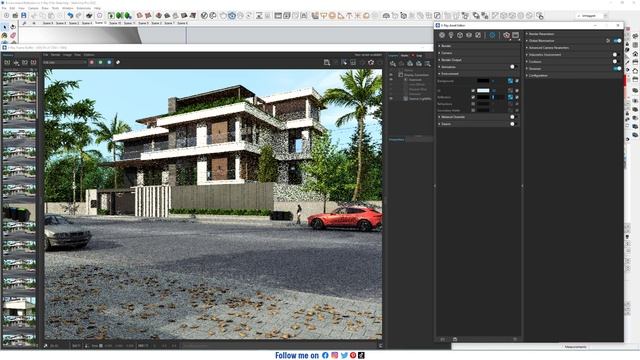Switch to Scene 10 tab
This screenshot has height=360, width=640.
coord(115,23)
